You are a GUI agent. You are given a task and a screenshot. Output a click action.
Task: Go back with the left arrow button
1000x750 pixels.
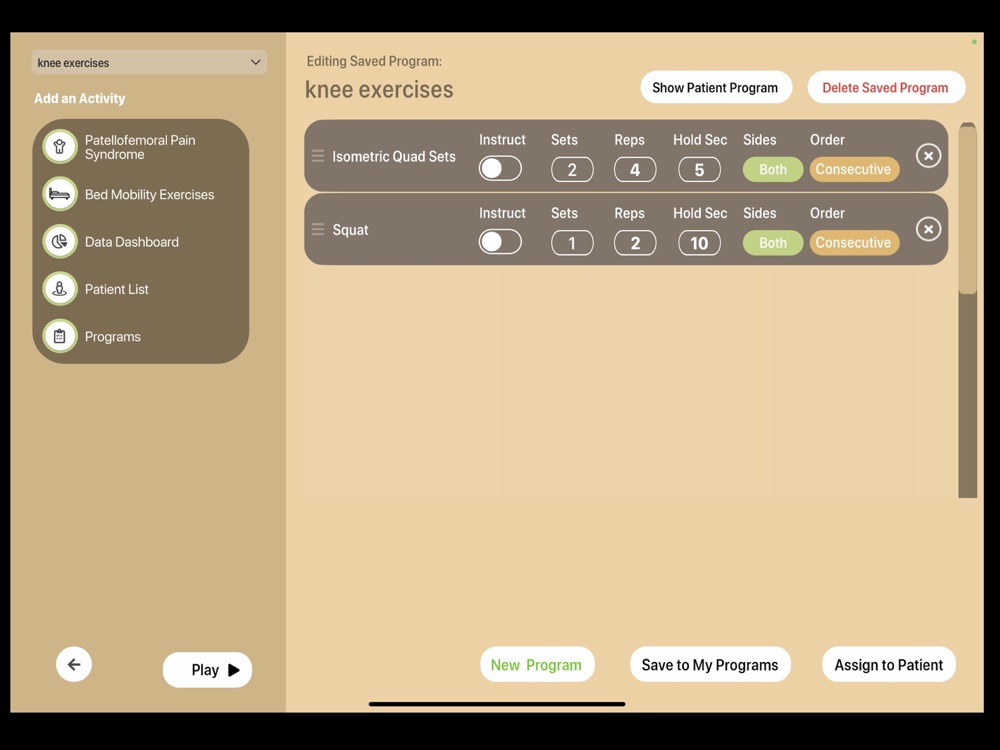(74, 665)
